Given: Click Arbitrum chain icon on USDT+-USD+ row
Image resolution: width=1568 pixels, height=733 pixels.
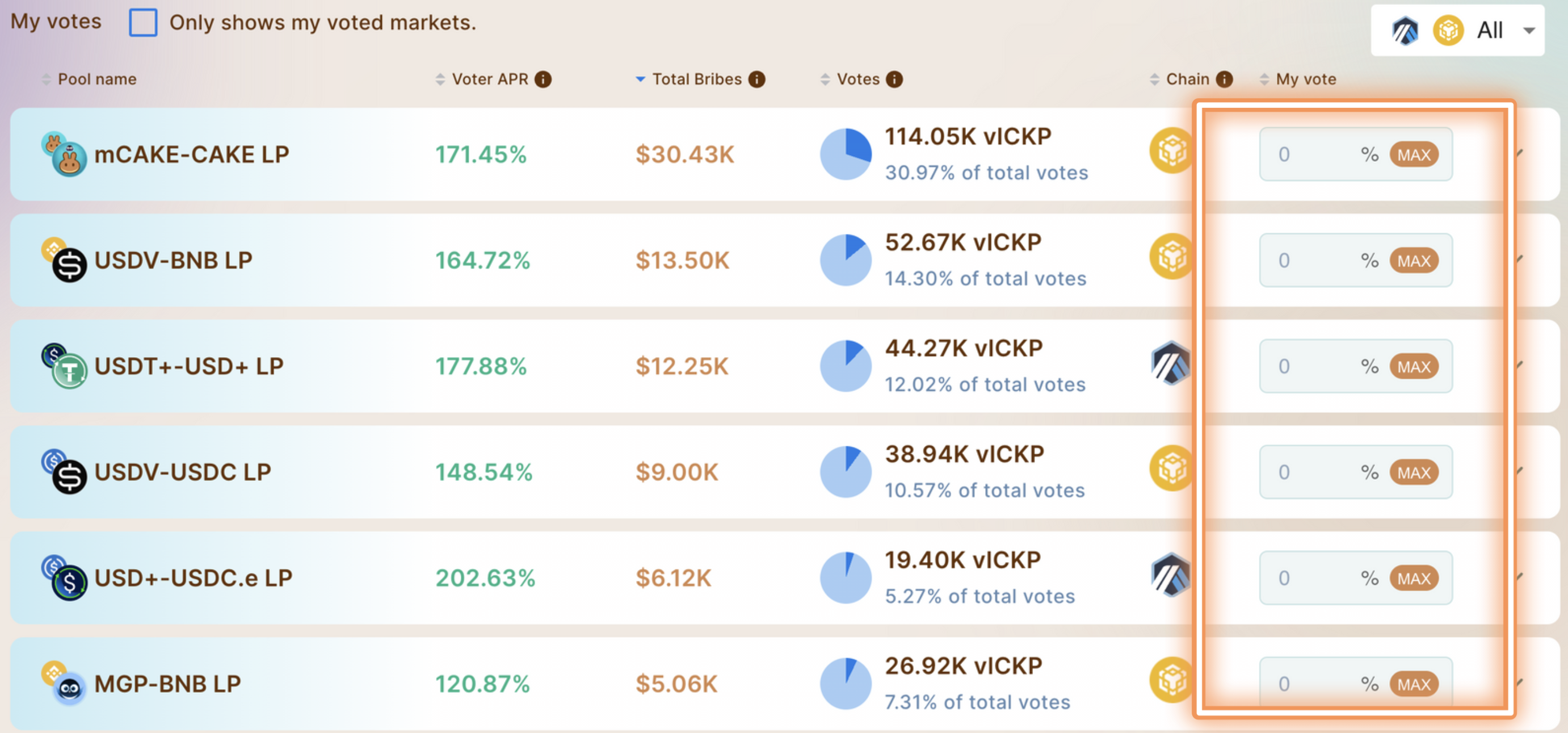Looking at the screenshot, I should click(x=1170, y=363).
